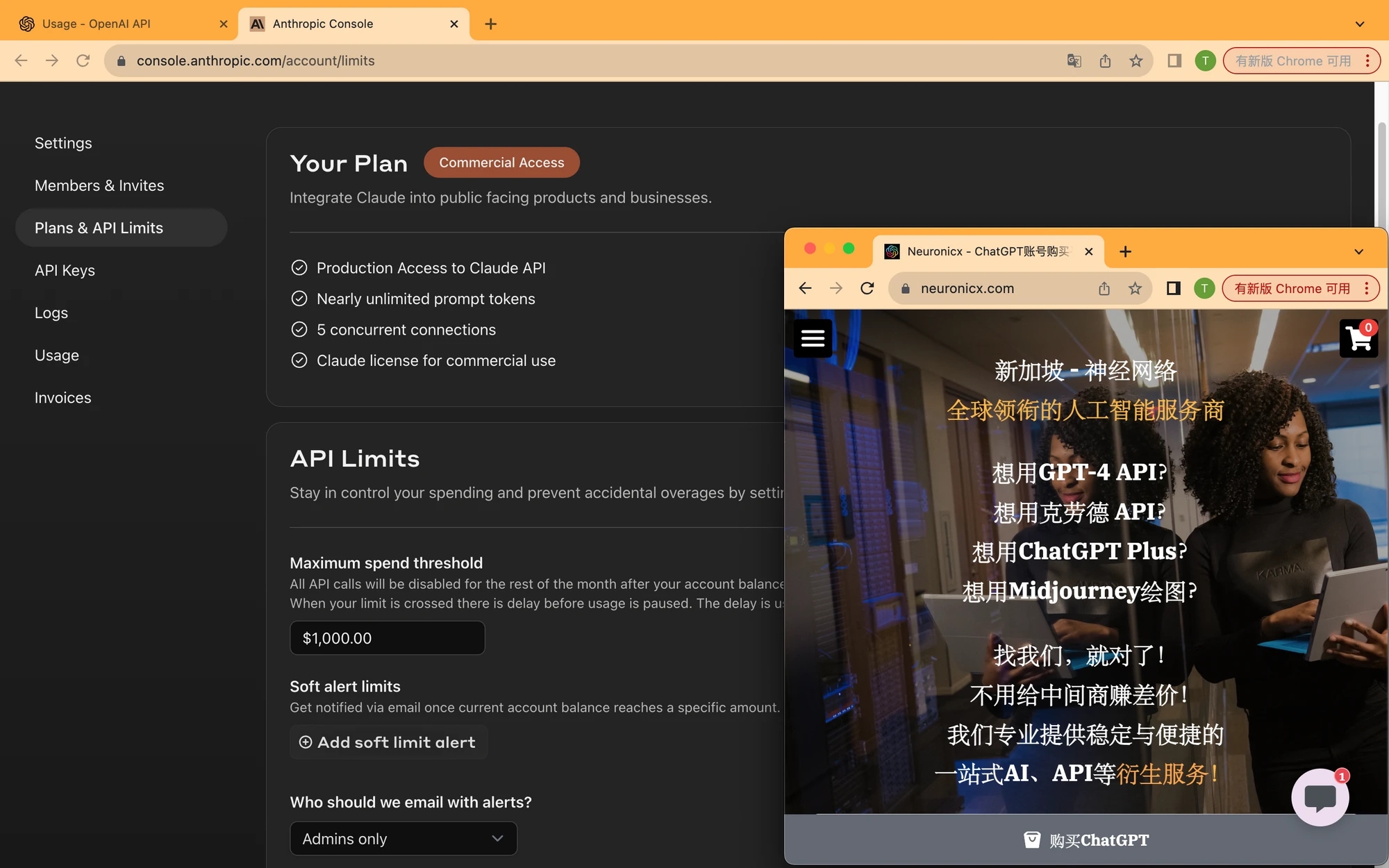Viewport: 1389px width, 868px height.
Task: Click lock icon in main address bar
Action: (122, 61)
